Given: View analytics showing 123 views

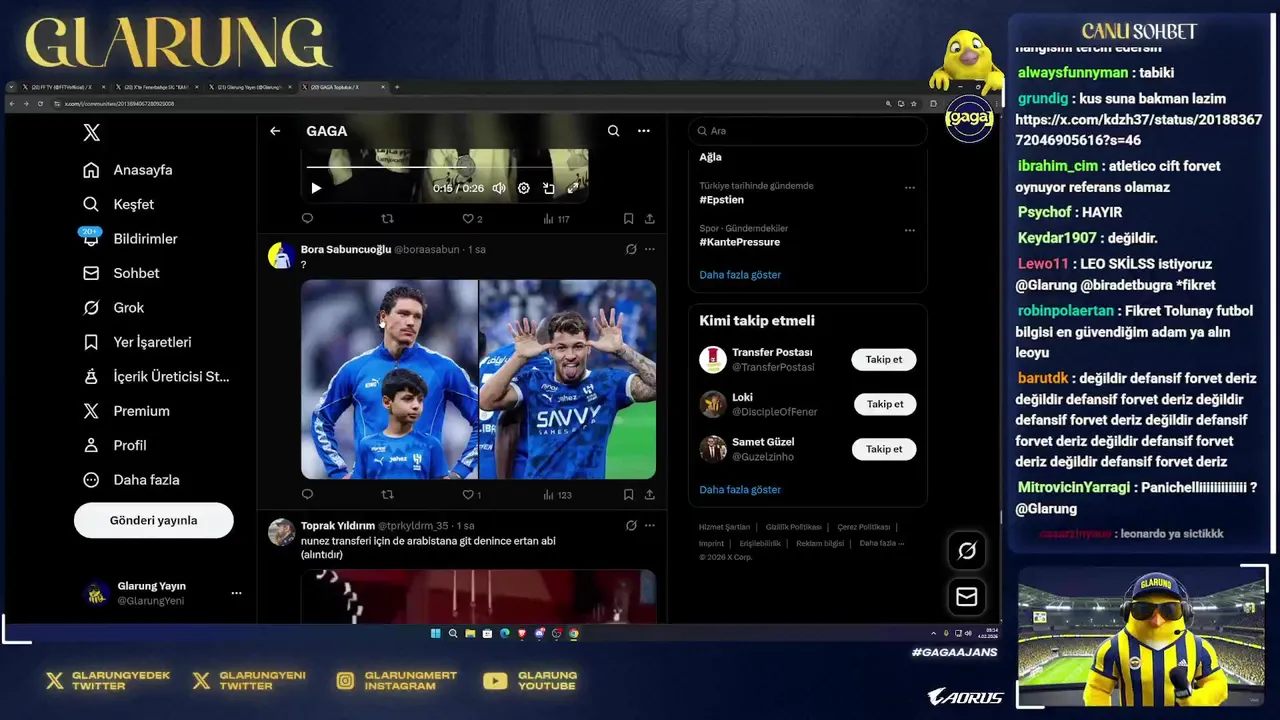Looking at the screenshot, I should [x=557, y=494].
